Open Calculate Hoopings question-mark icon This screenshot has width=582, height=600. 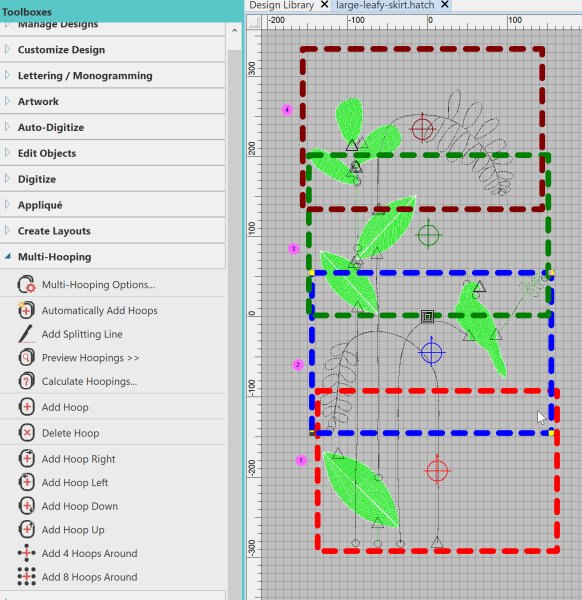click(26, 382)
